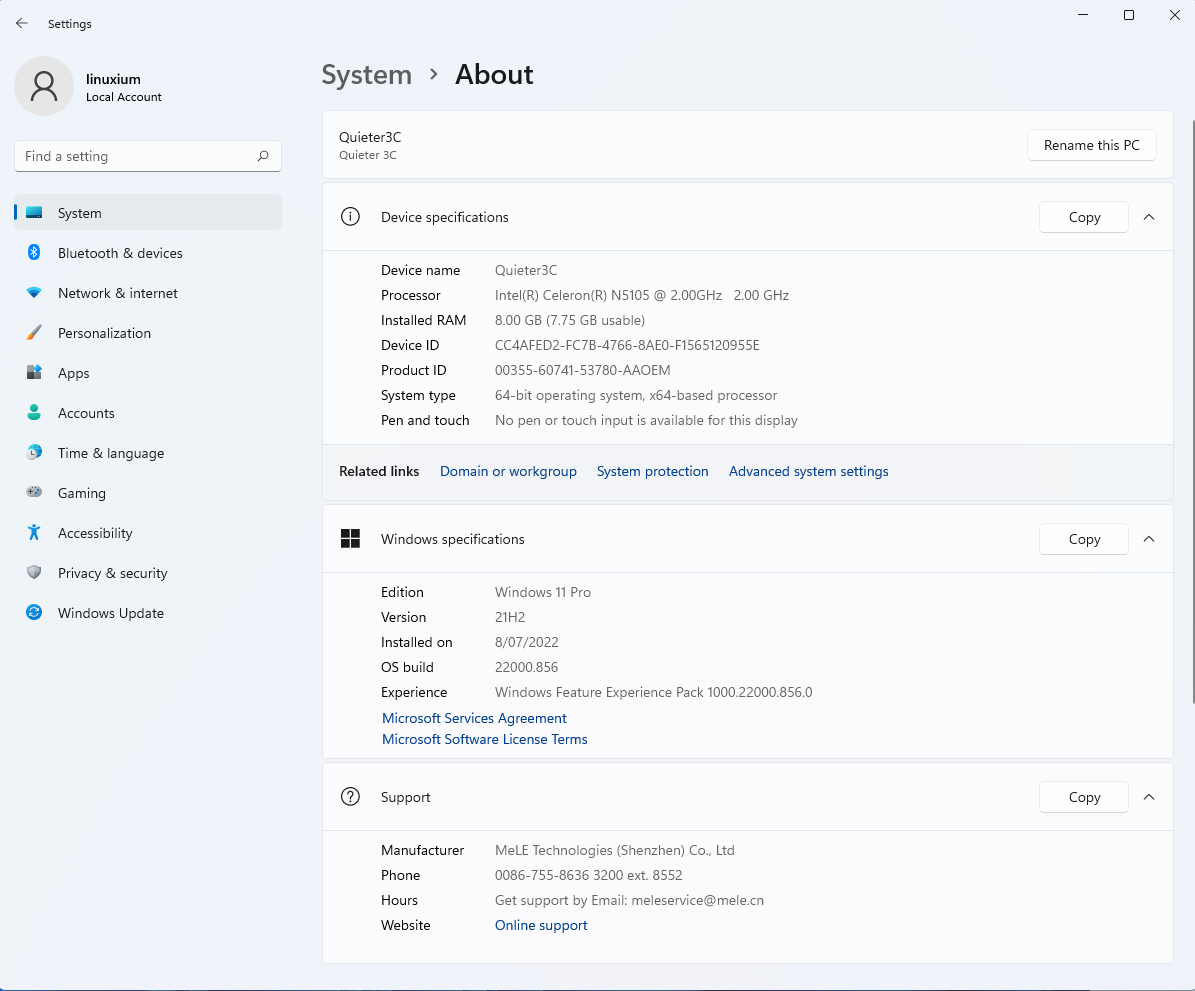Click the meleservice@mele.cn email text
This screenshot has width=1195, height=991.
coord(697,900)
